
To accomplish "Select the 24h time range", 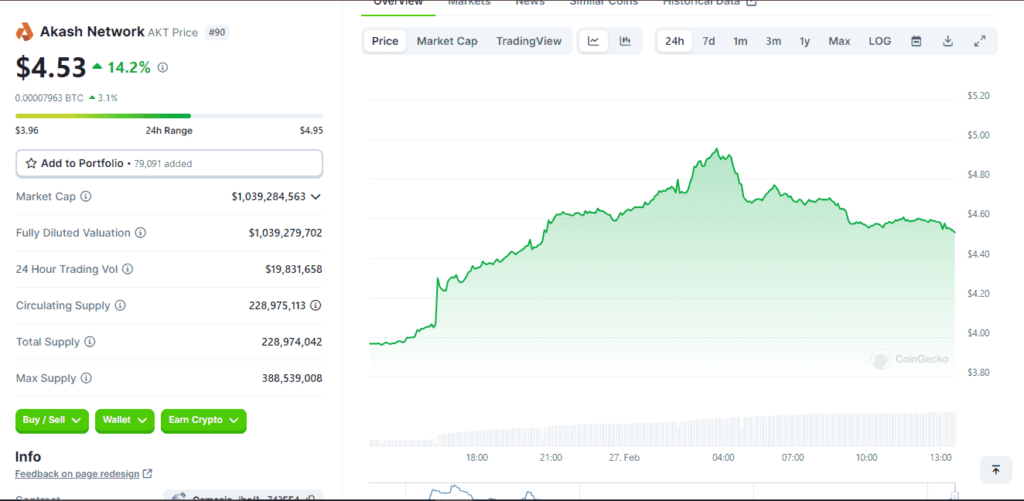I will click(x=675, y=41).
